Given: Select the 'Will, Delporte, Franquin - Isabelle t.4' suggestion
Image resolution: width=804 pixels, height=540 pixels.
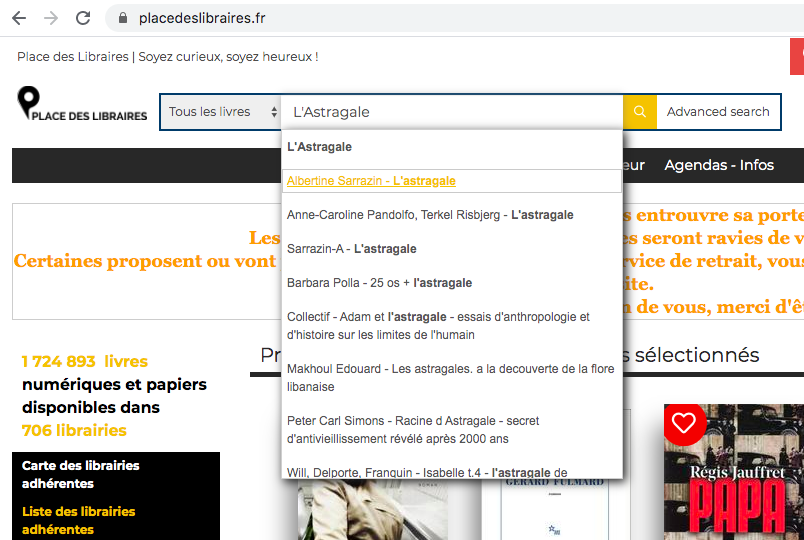Looking at the screenshot, I should [452, 472].
